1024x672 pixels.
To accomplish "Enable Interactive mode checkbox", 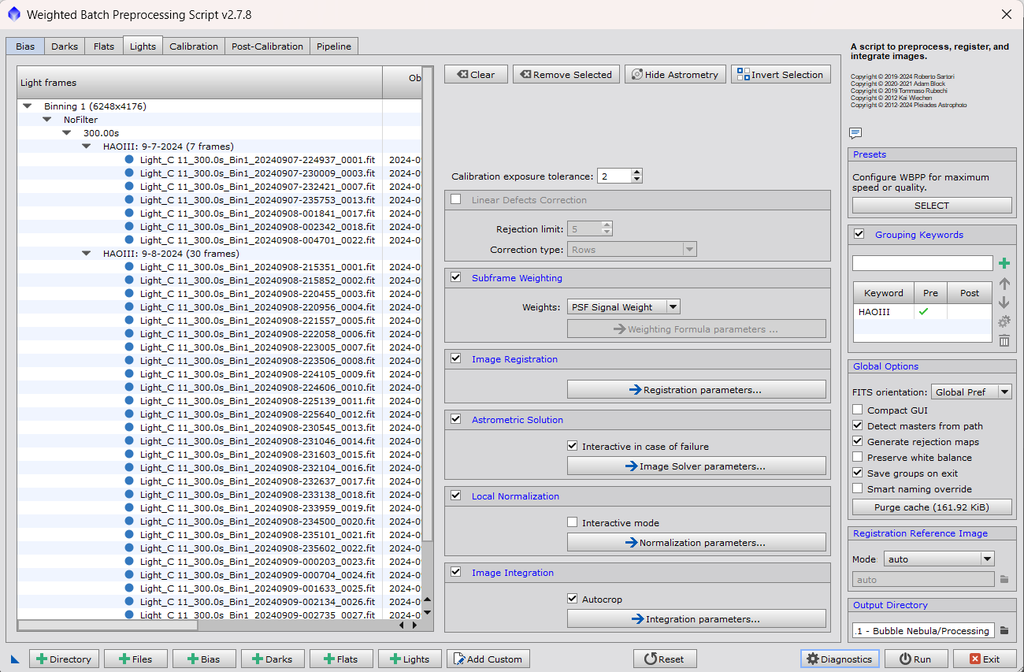I will (573, 522).
